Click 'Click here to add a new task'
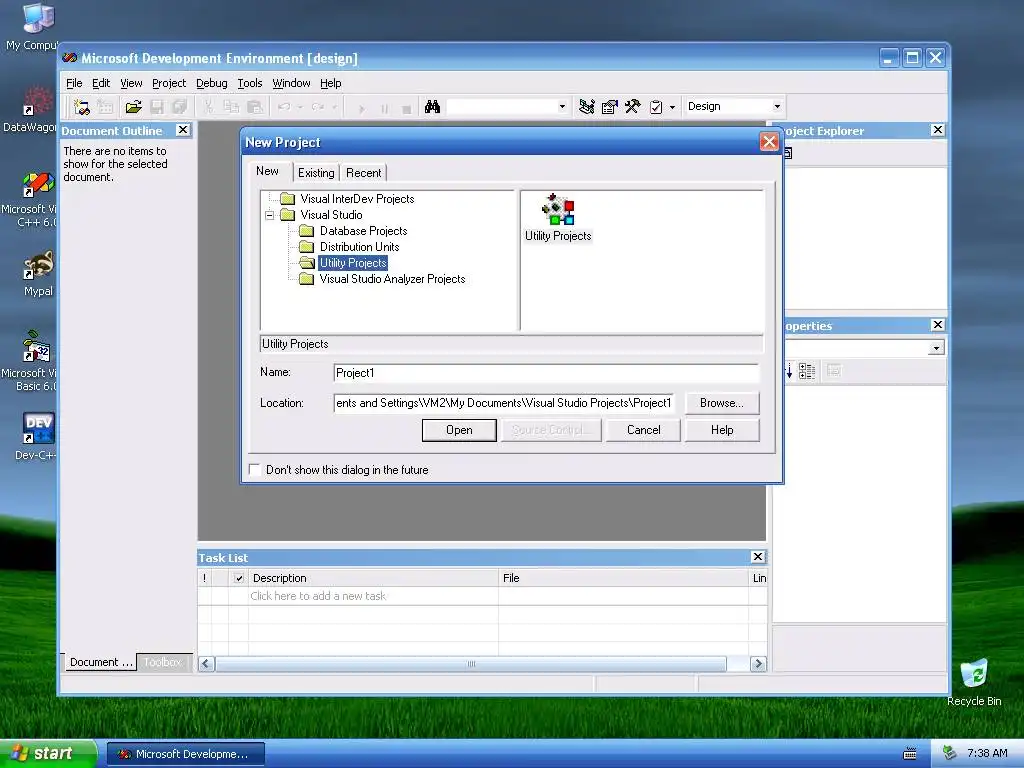Image resolution: width=1024 pixels, height=768 pixels. click(x=318, y=596)
